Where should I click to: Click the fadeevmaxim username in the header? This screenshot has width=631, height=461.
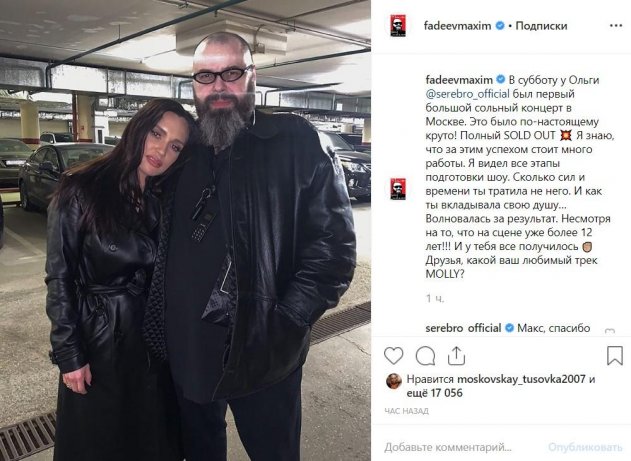pyautogui.click(x=457, y=26)
